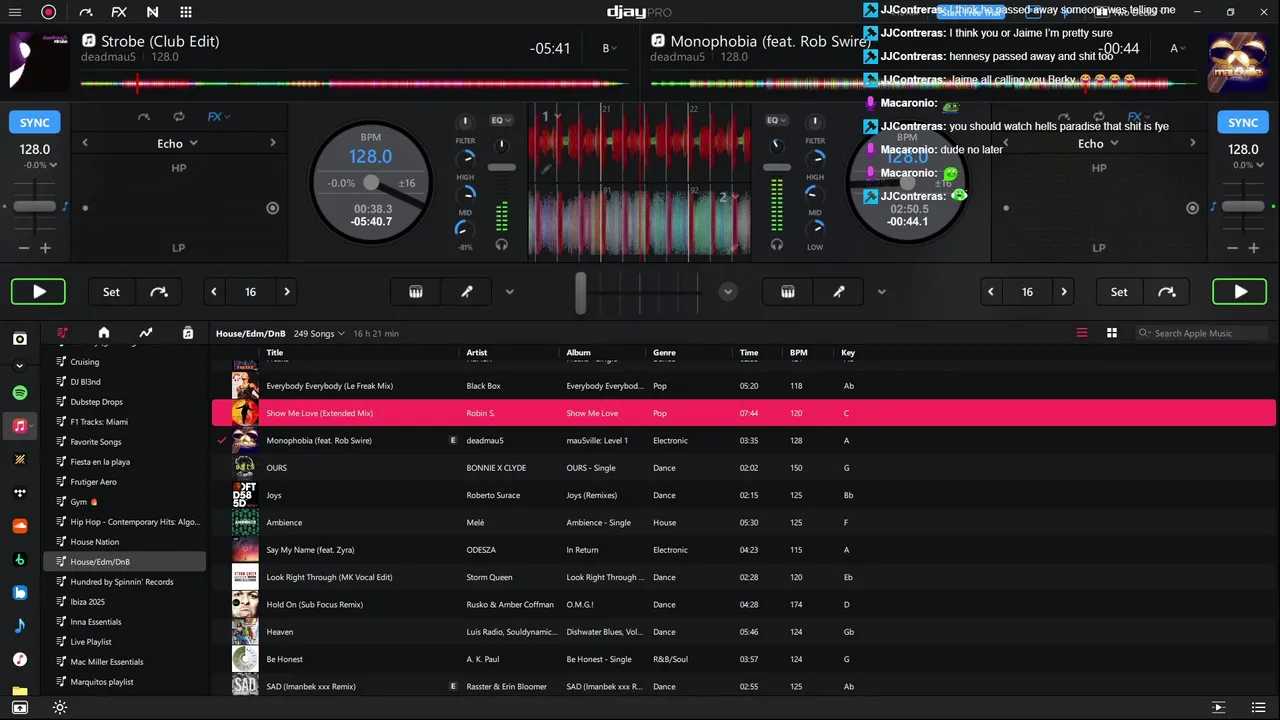Open the right deck Echo effect dropdown
This screenshot has width=1280, height=720.
coord(1098,143)
